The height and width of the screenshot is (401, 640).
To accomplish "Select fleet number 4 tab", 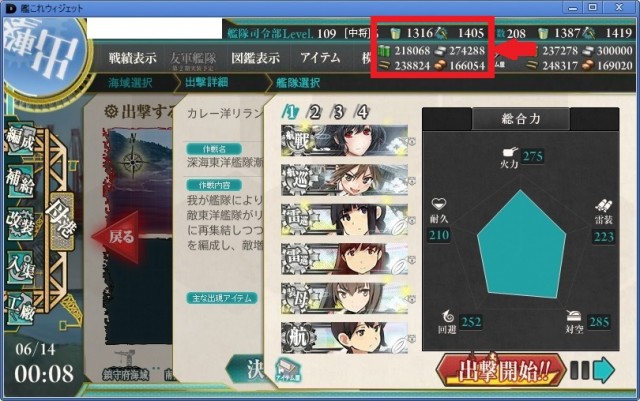I will 362,111.
